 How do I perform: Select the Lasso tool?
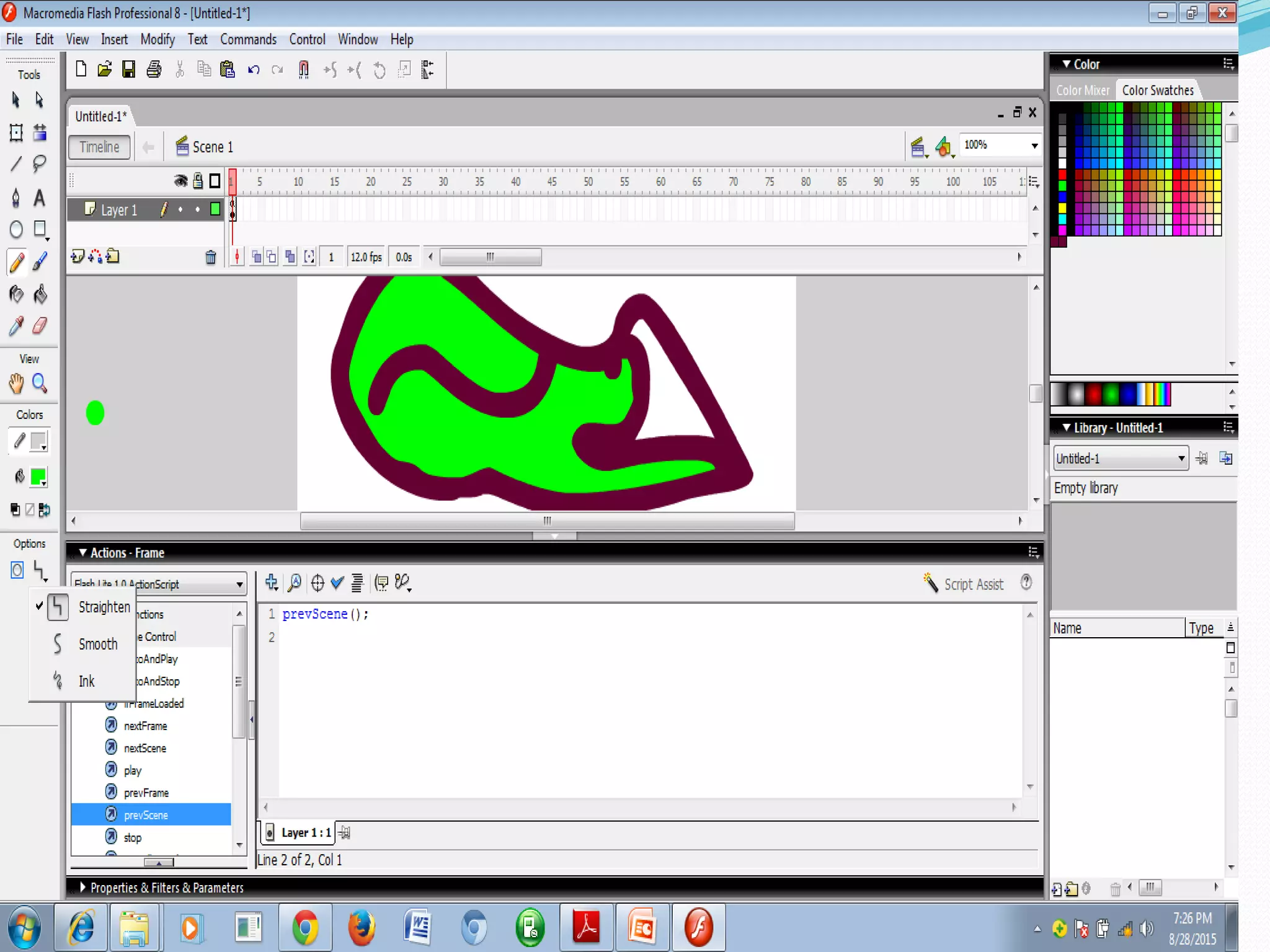click(40, 164)
